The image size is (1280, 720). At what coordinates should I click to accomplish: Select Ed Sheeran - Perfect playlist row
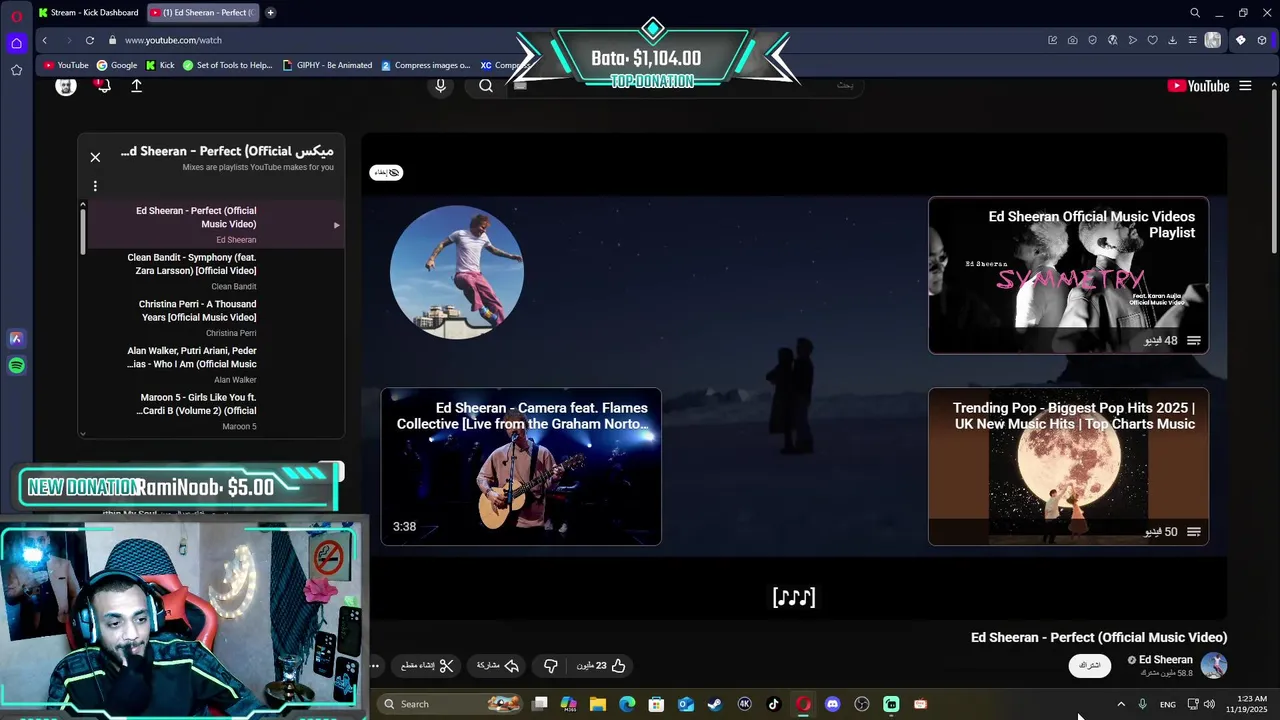215,224
